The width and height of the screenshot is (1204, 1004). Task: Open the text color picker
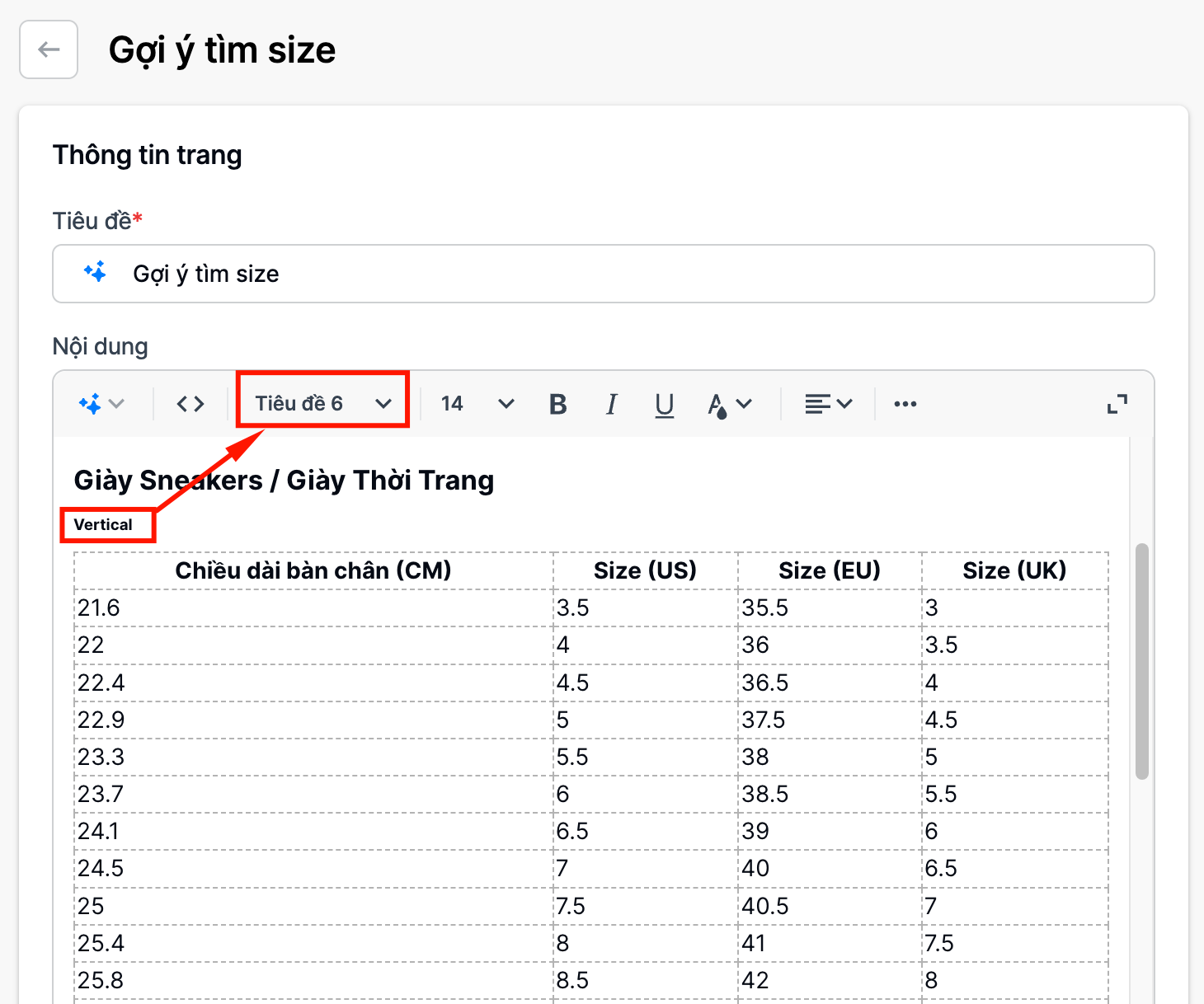(729, 404)
